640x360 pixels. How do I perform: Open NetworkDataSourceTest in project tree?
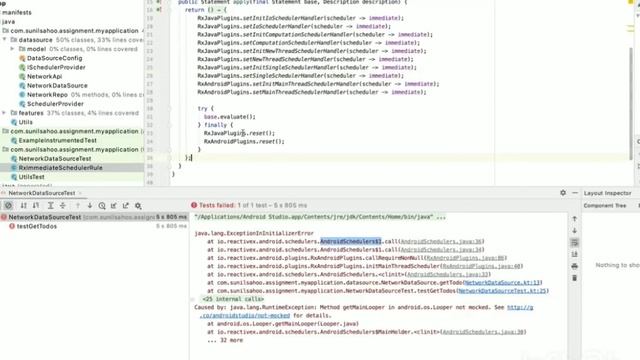click(x=55, y=158)
